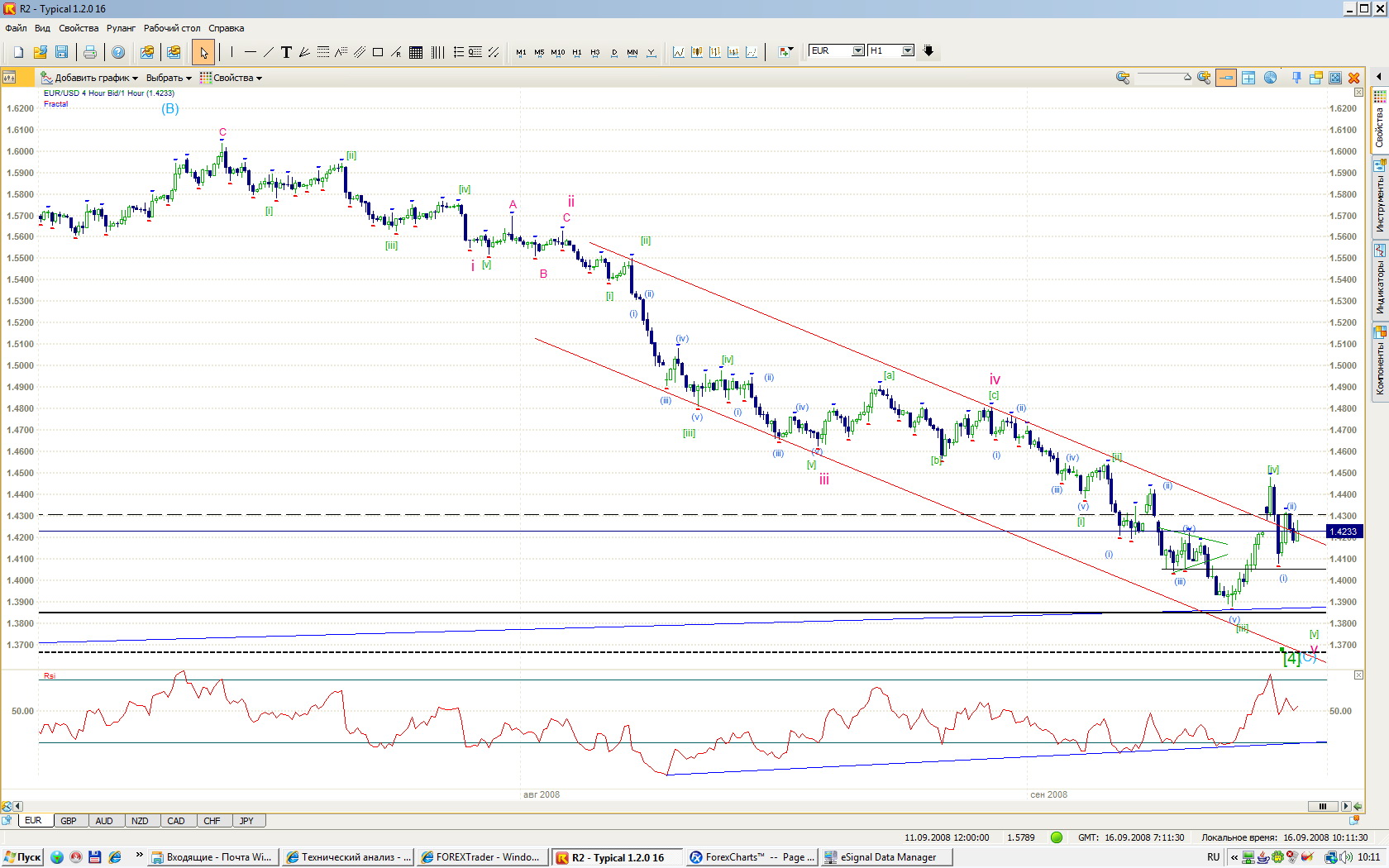1389x868 pixels.
Task: Click the chart zoom slider
Action: click(1164, 78)
